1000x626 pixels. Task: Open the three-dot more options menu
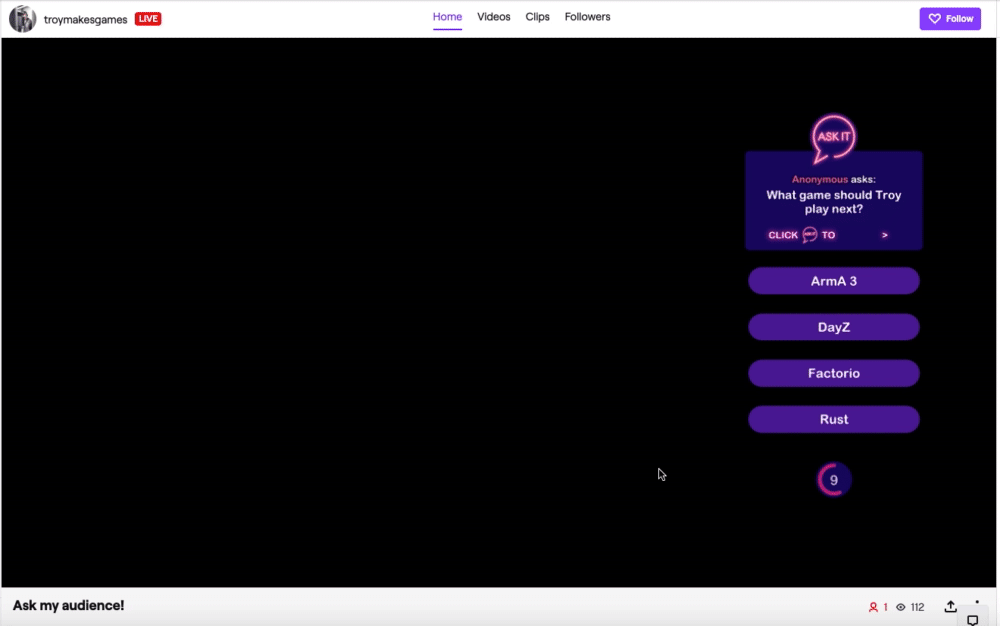[x=977, y=602]
